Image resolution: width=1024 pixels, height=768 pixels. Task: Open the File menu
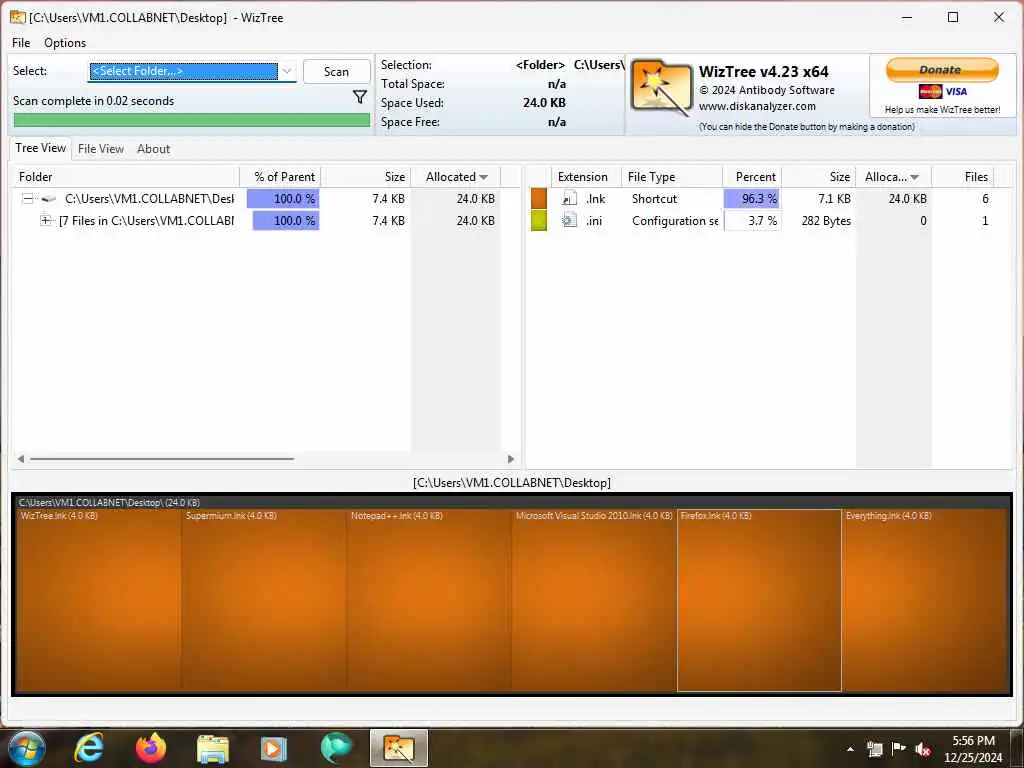pyautogui.click(x=21, y=42)
